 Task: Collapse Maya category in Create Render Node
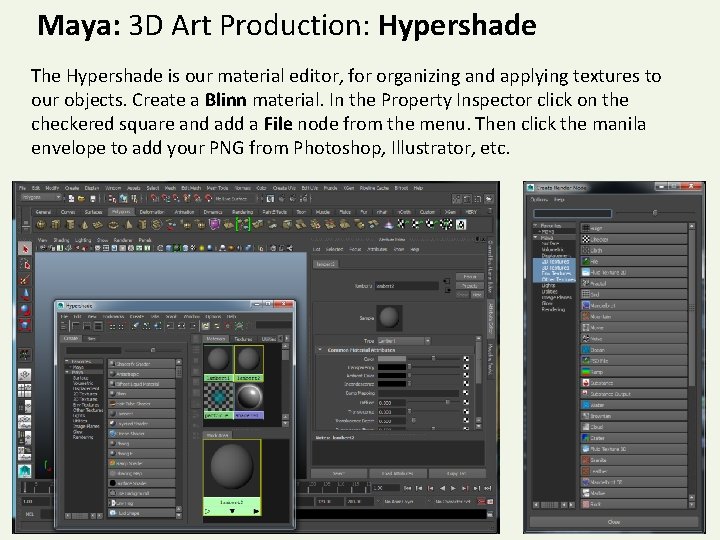pyautogui.click(x=535, y=237)
